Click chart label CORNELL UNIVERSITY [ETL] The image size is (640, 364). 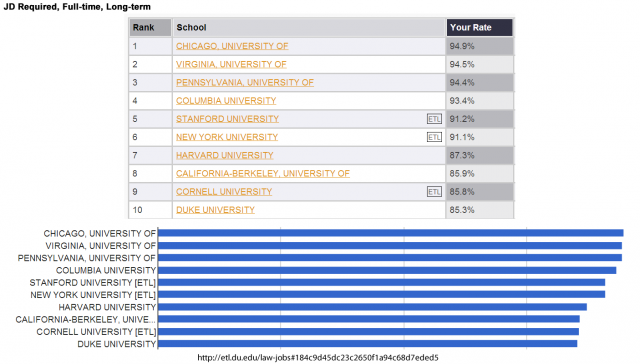[x=96, y=332]
